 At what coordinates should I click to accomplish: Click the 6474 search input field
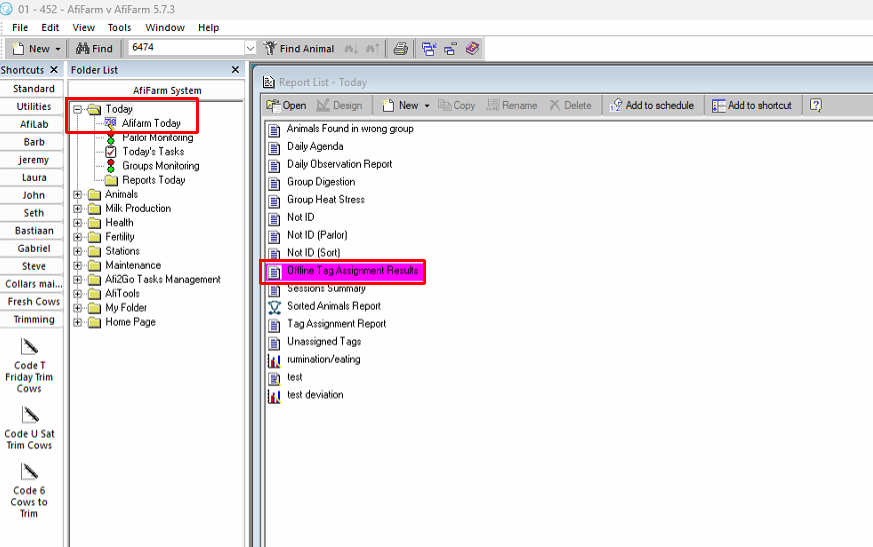coord(187,48)
